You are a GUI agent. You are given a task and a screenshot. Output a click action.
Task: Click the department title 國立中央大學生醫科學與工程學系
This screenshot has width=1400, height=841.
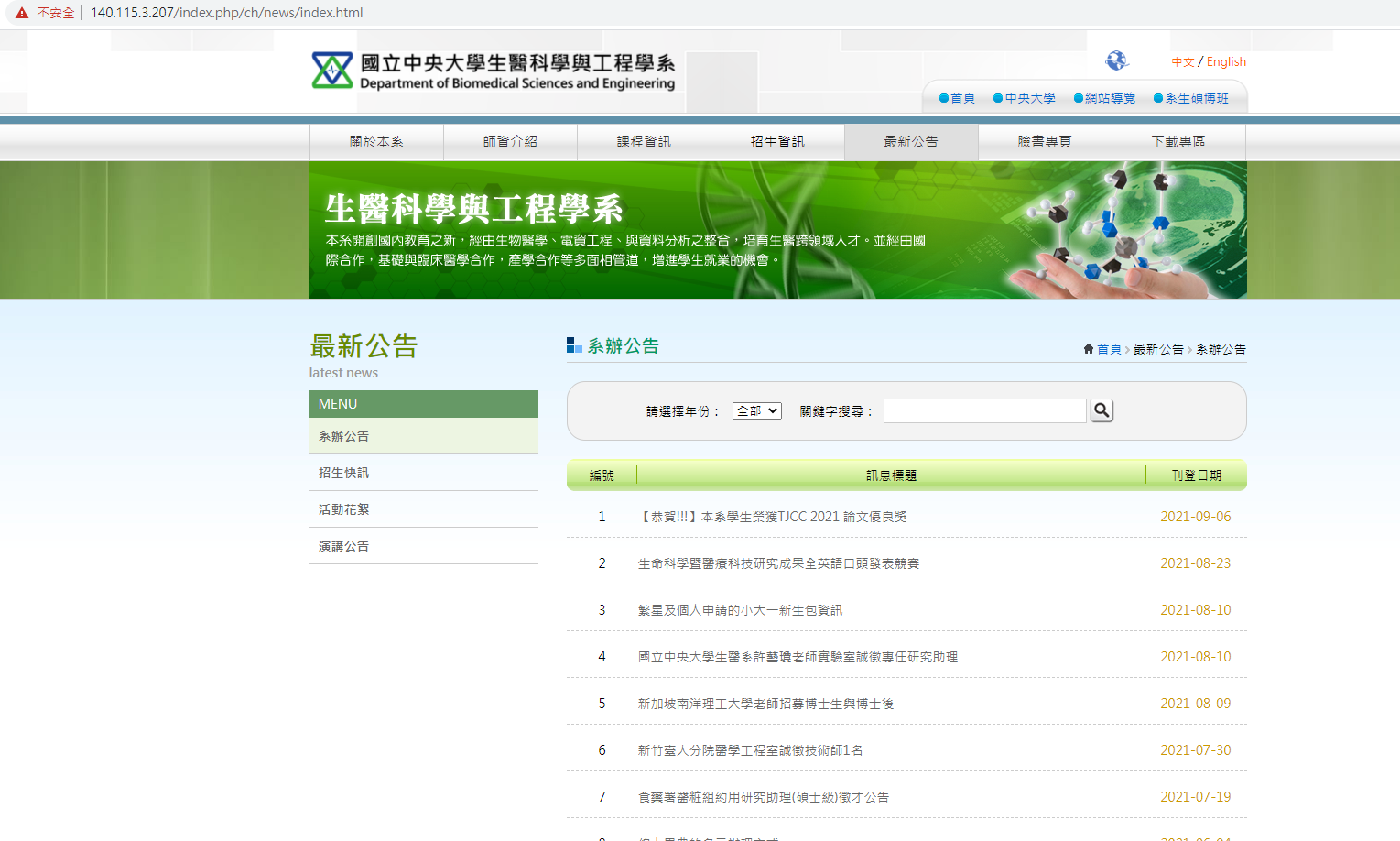coord(517,63)
